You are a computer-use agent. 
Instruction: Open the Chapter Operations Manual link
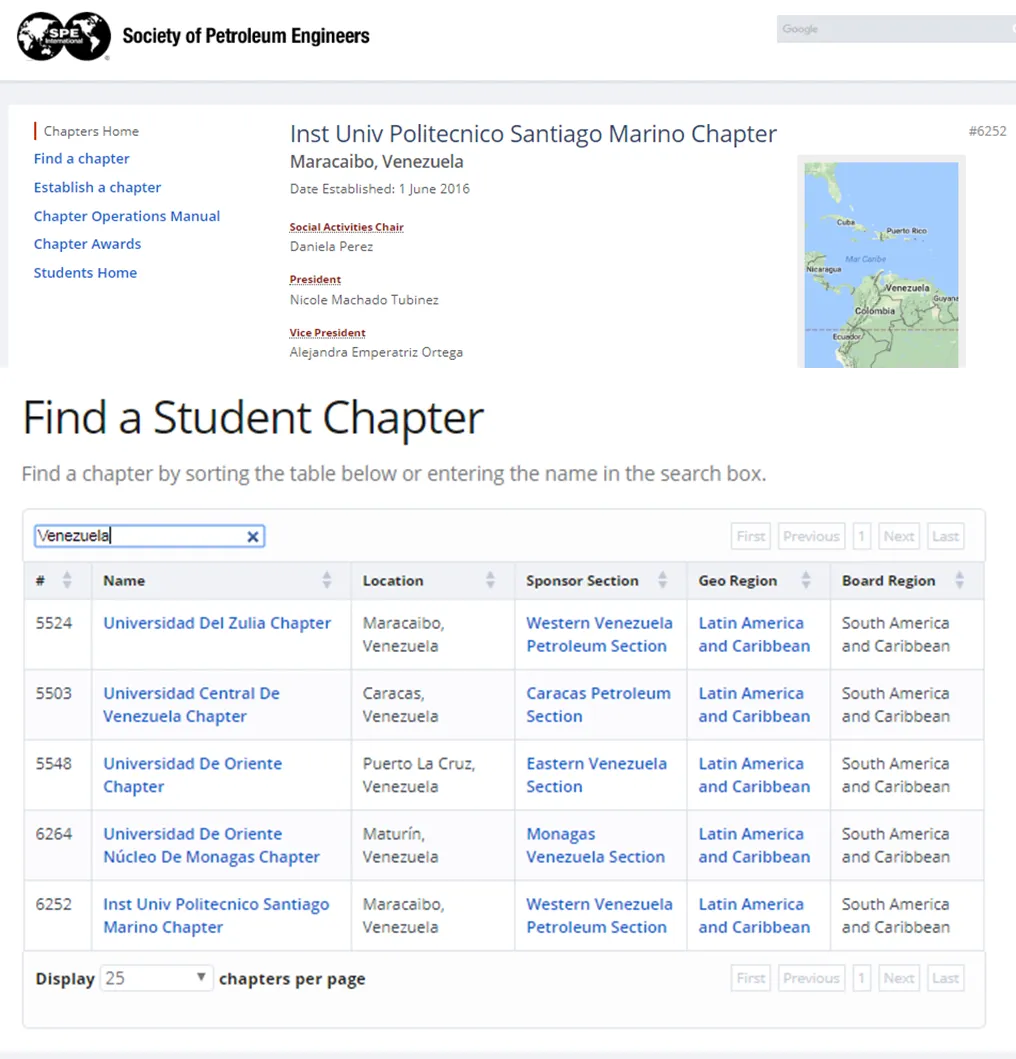click(x=127, y=216)
